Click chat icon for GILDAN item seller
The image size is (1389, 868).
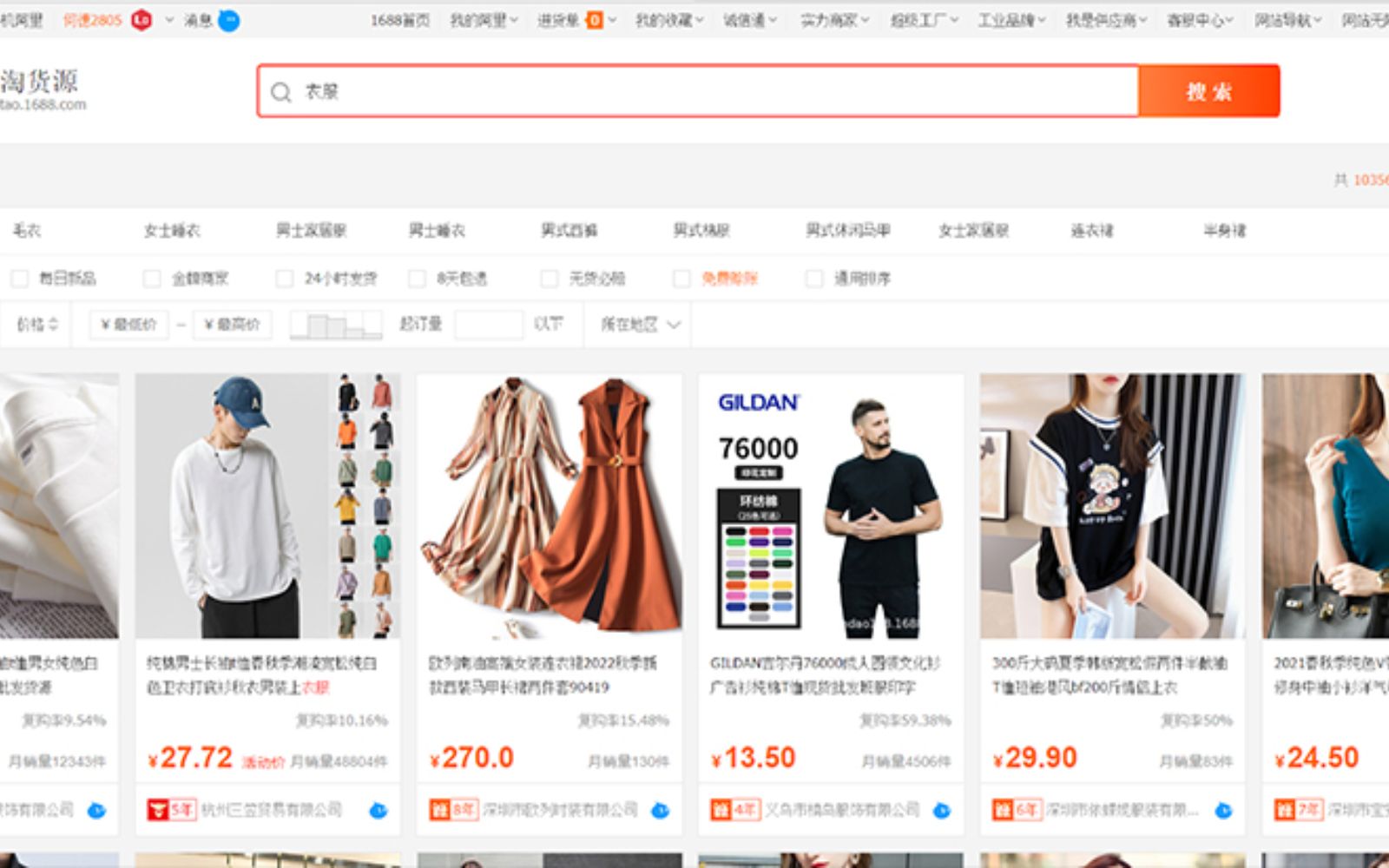pyautogui.click(x=942, y=811)
